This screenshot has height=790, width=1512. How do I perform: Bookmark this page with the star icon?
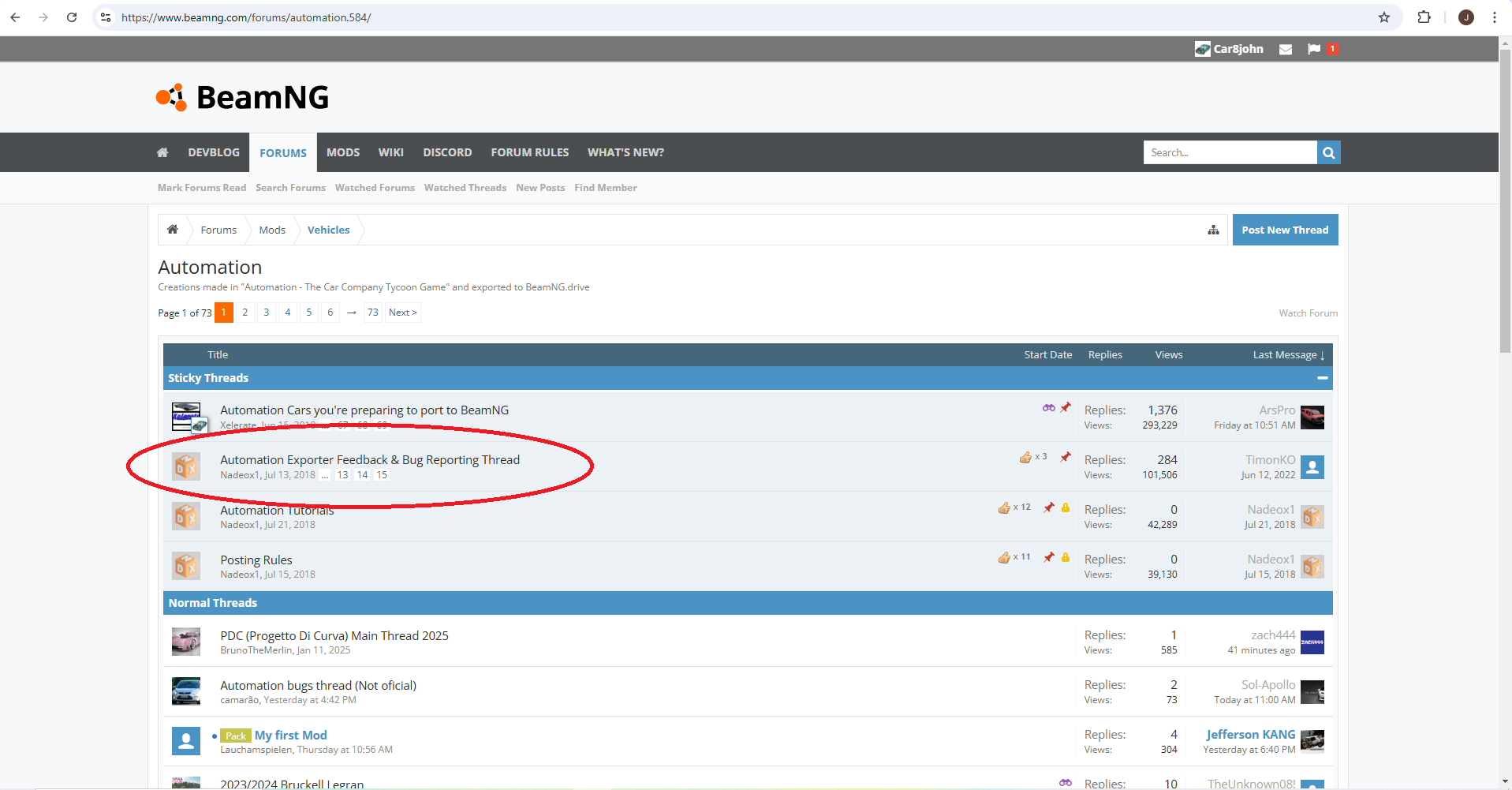1384,17
